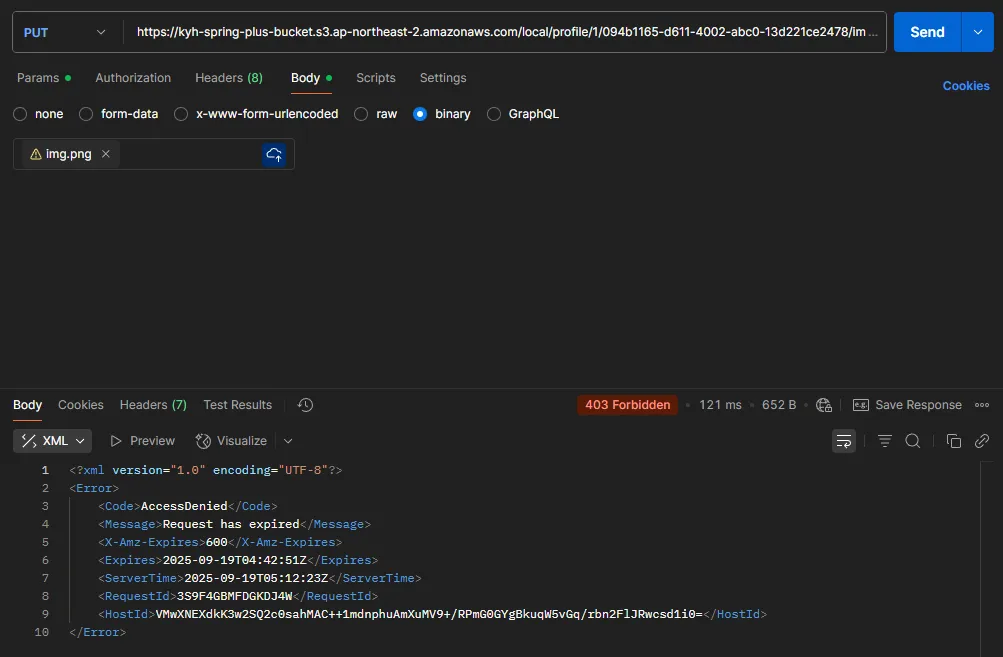Search the response body with magnifier icon

[913, 441]
